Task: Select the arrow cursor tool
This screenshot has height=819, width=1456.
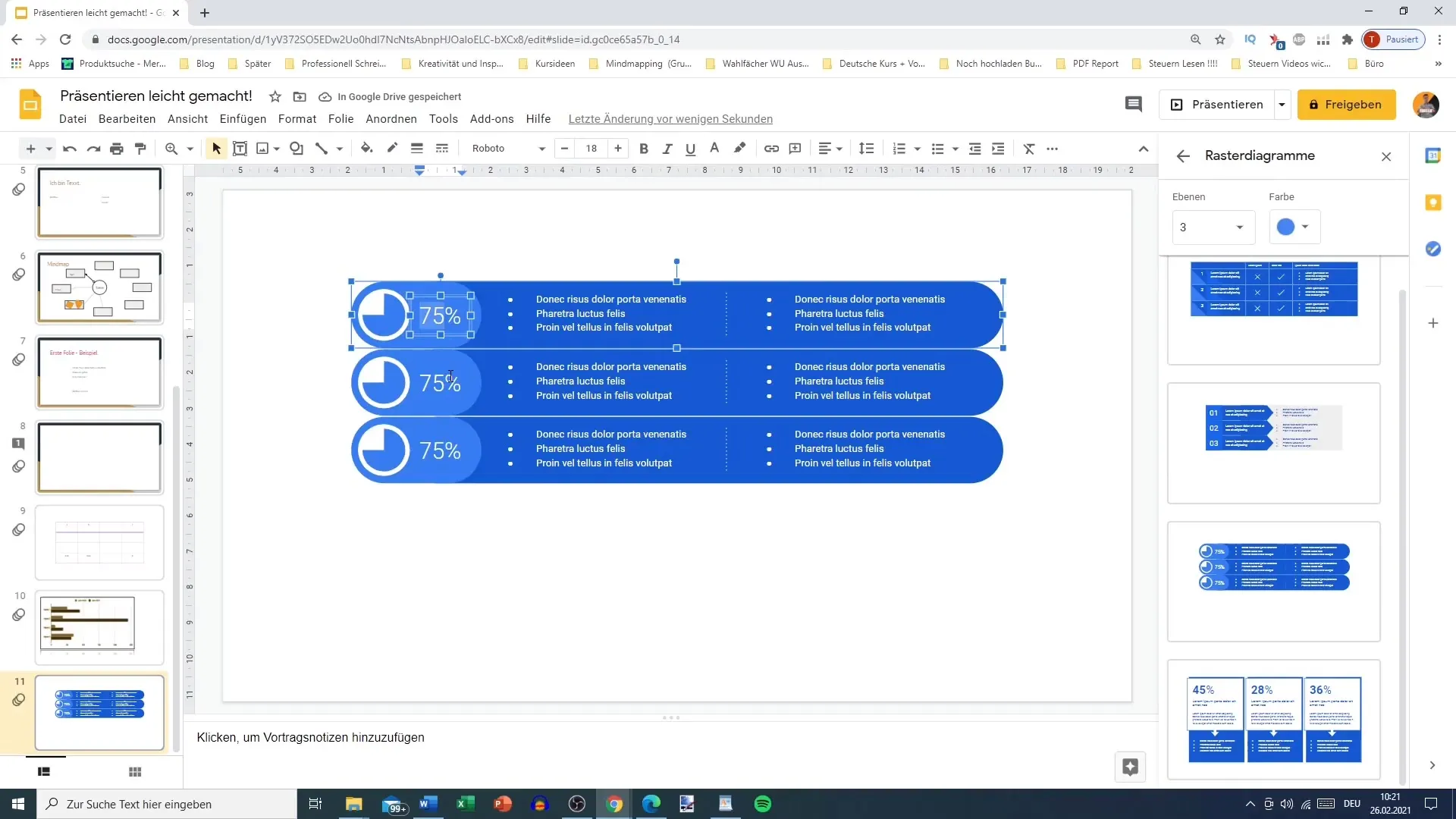Action: point(217,149)
